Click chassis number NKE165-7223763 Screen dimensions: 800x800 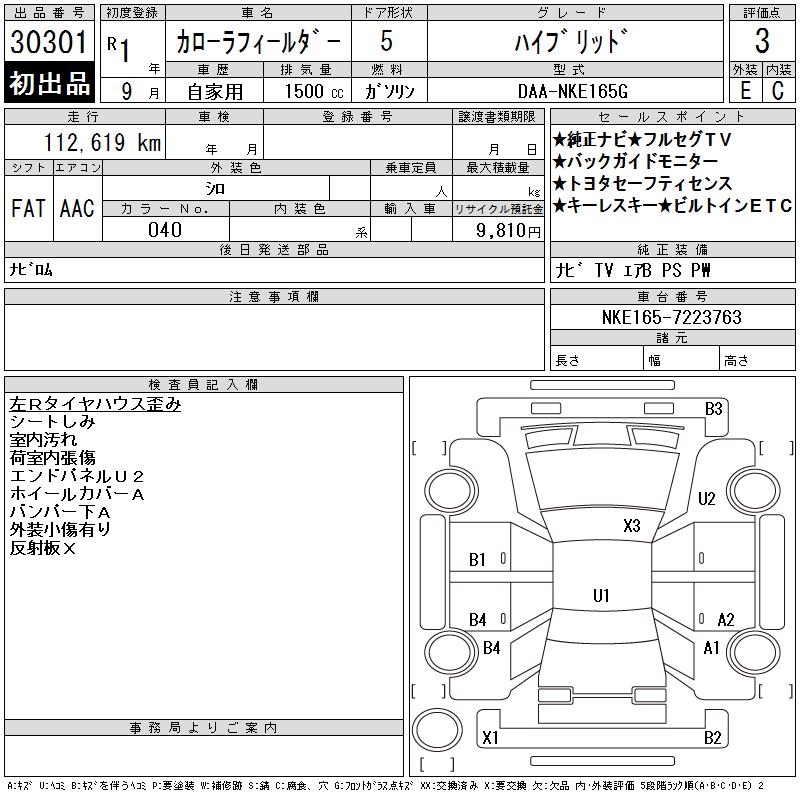[671, 317]
